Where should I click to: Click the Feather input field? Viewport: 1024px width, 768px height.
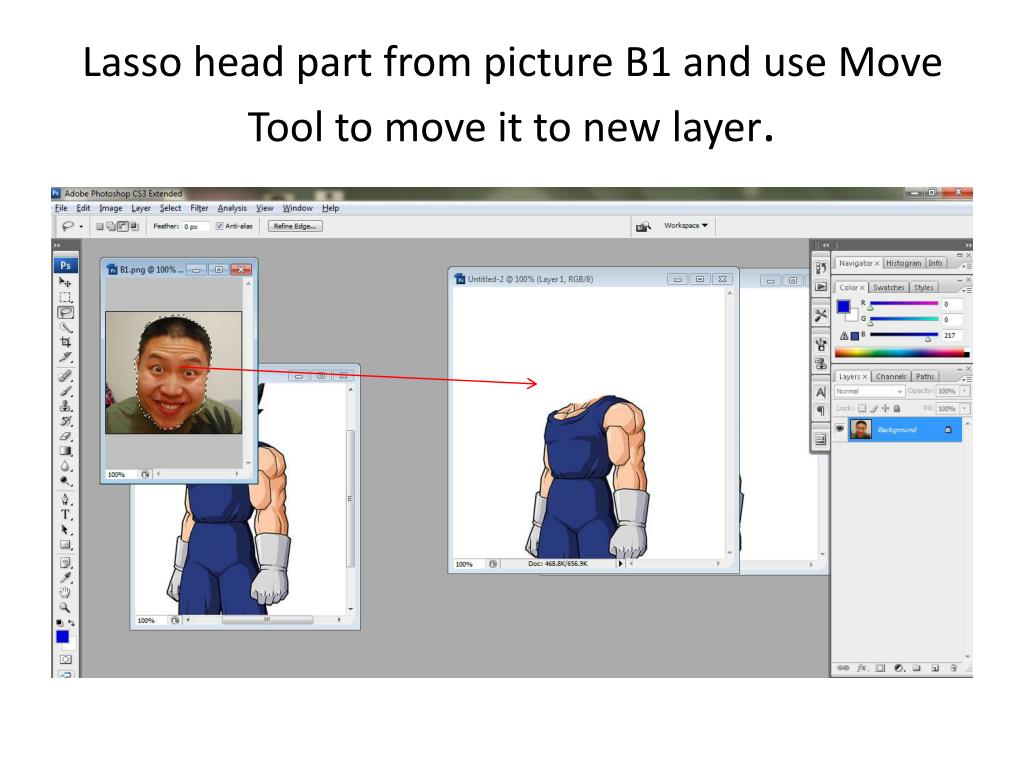pyautogui.click(x=195, y=227)
